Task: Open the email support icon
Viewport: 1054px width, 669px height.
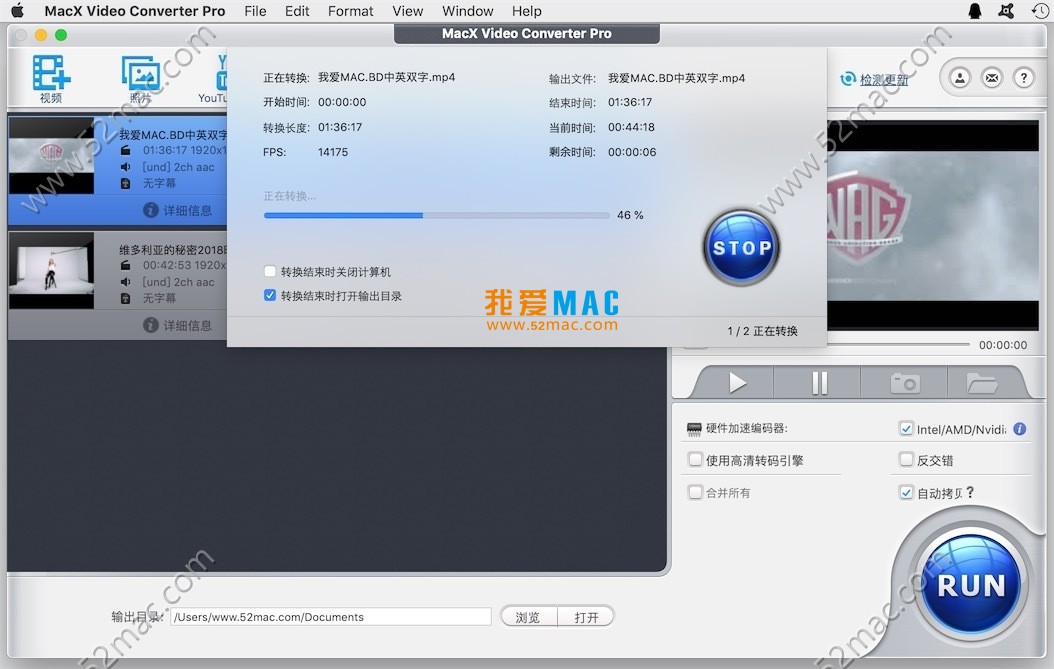Action: [x=992, y=78]
